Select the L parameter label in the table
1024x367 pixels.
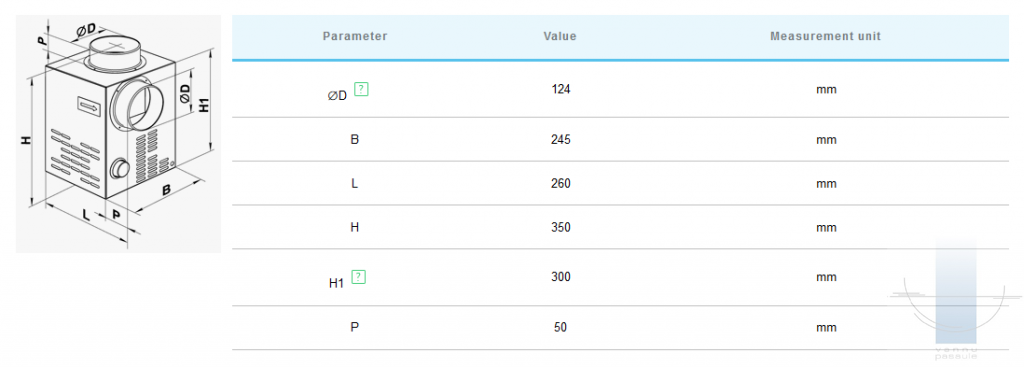pyautogui.click(x=355, y=184)
